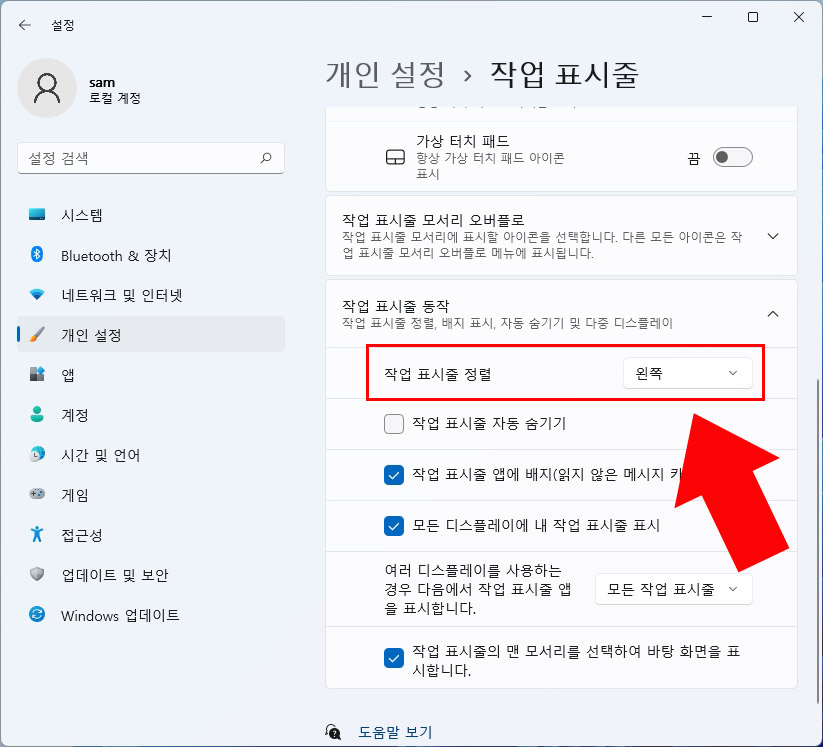Open 도움말 보기 link
Screen dimensions: 823x747
click(x=394, y=732)
